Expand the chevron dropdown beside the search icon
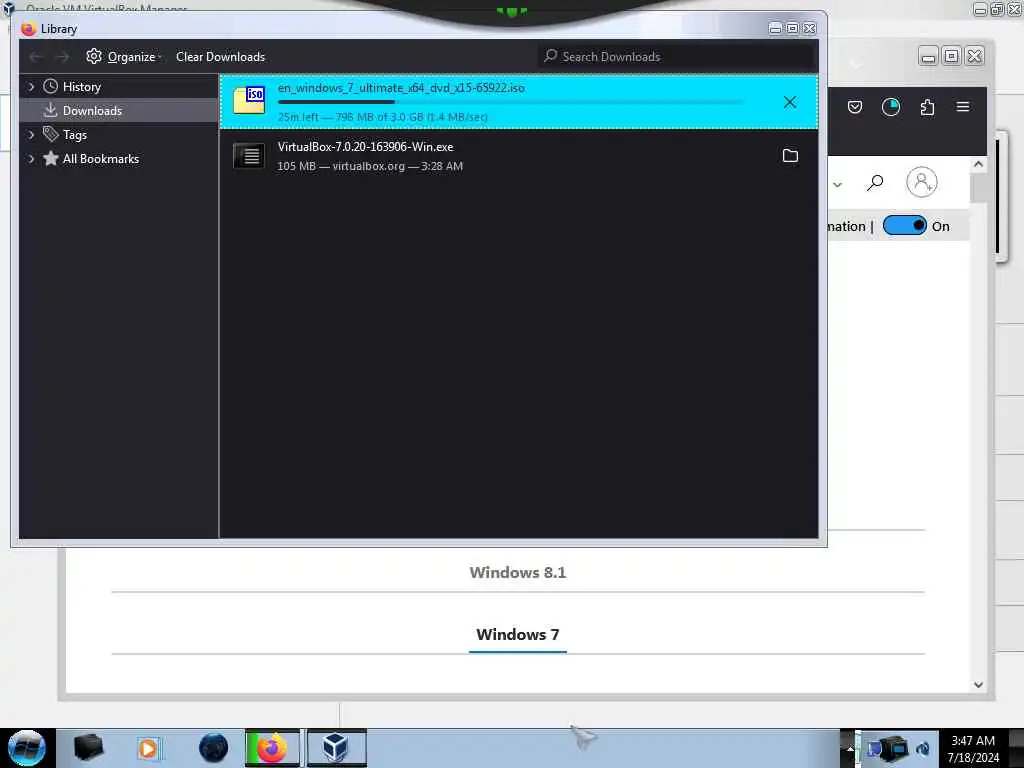1024x768 pixels. [837, 185]
